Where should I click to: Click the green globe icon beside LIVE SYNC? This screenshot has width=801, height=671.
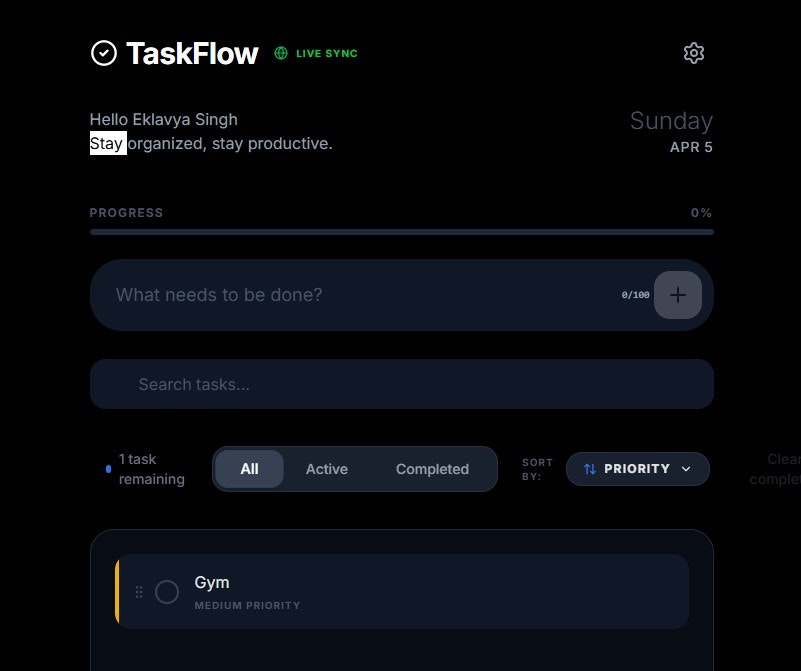click(x=280, y=54)
